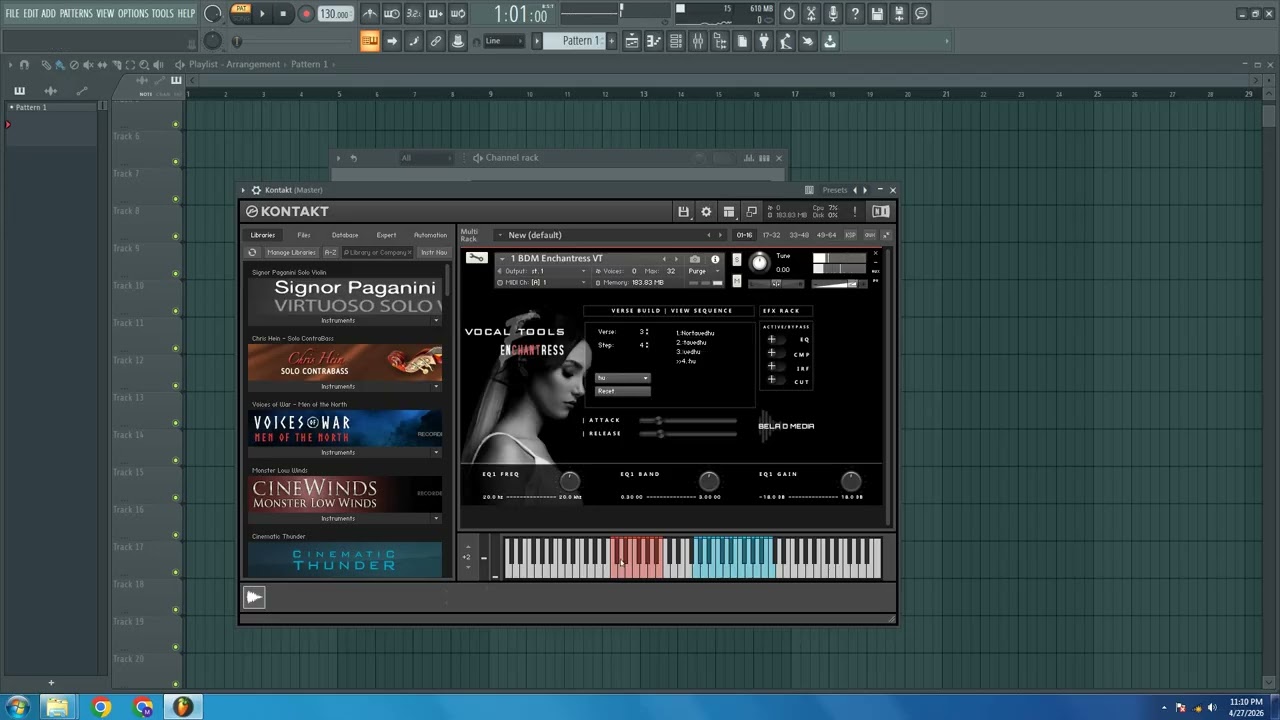Open the FL Studio FILE menu

click(12, 14)
